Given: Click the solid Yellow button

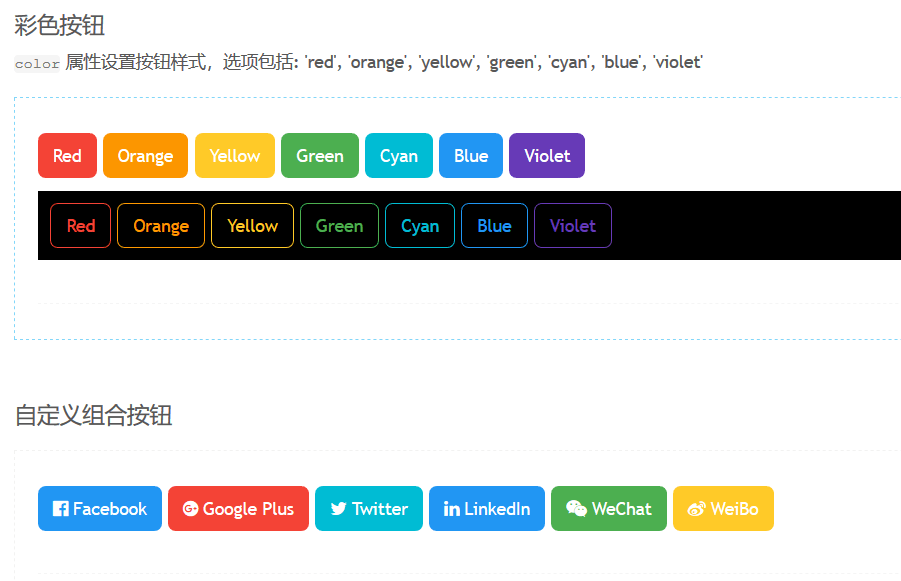Looking at the screenshot, I should click(235, 156).
